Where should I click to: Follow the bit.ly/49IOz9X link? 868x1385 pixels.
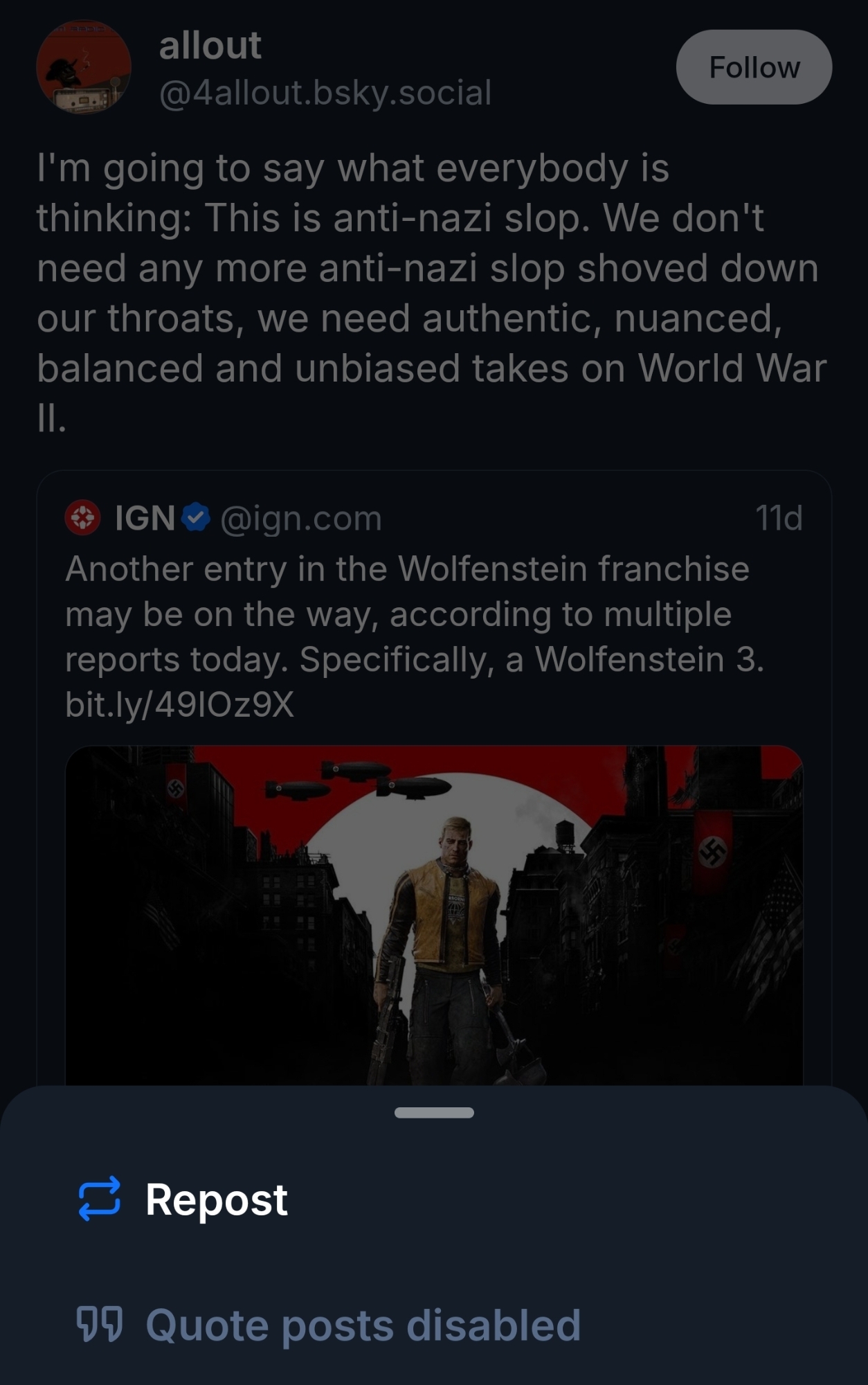click(179, 704)
